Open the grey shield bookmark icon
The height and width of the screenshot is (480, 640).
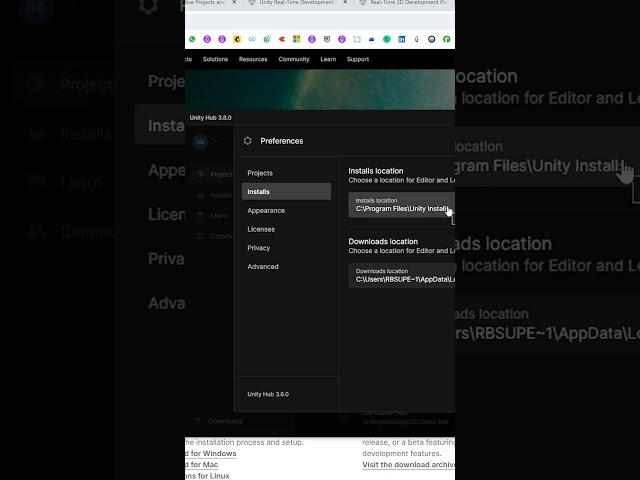327,39
